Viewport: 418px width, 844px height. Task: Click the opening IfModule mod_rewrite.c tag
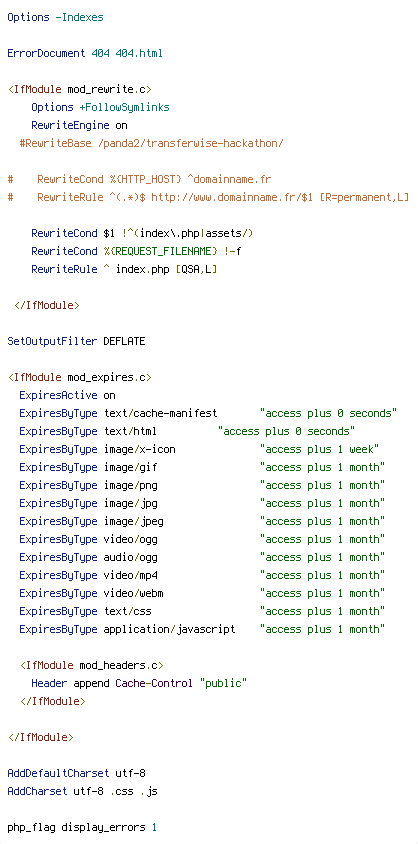click(x=80, y=89)
